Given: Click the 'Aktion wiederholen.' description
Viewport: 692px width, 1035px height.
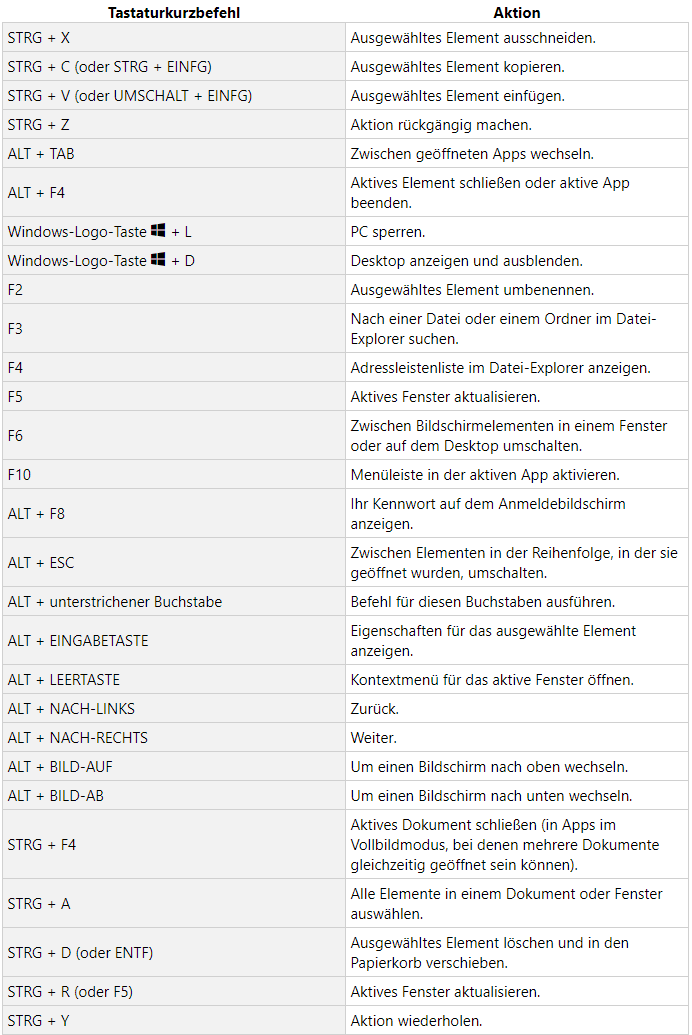Looking at the screenshot, I should pyautogui.click(x=416, y=1020).
